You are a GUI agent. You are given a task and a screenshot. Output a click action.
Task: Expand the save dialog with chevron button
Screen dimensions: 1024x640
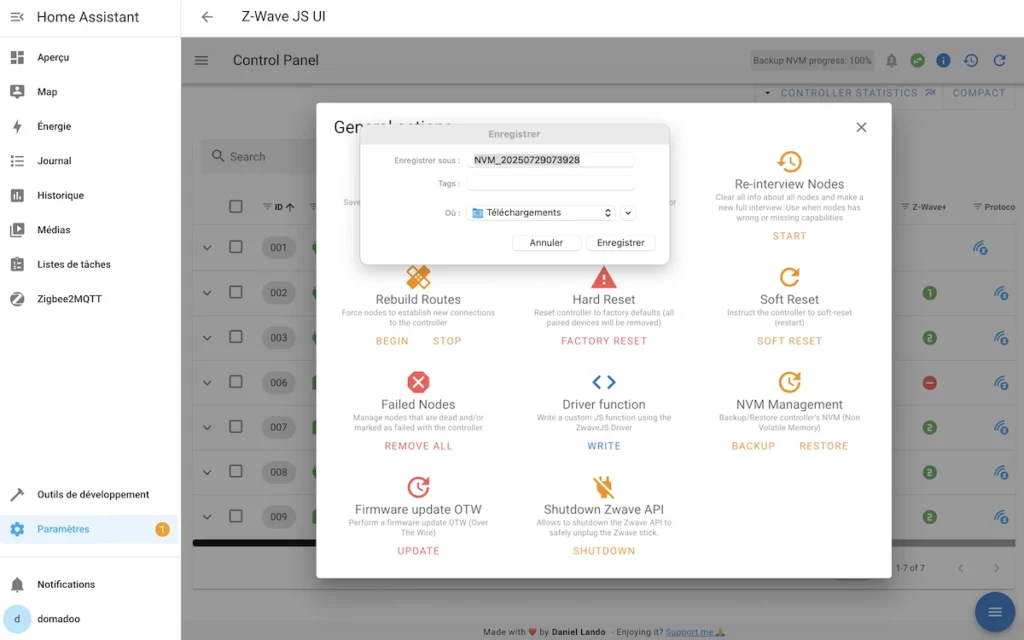tap(628, 213)
